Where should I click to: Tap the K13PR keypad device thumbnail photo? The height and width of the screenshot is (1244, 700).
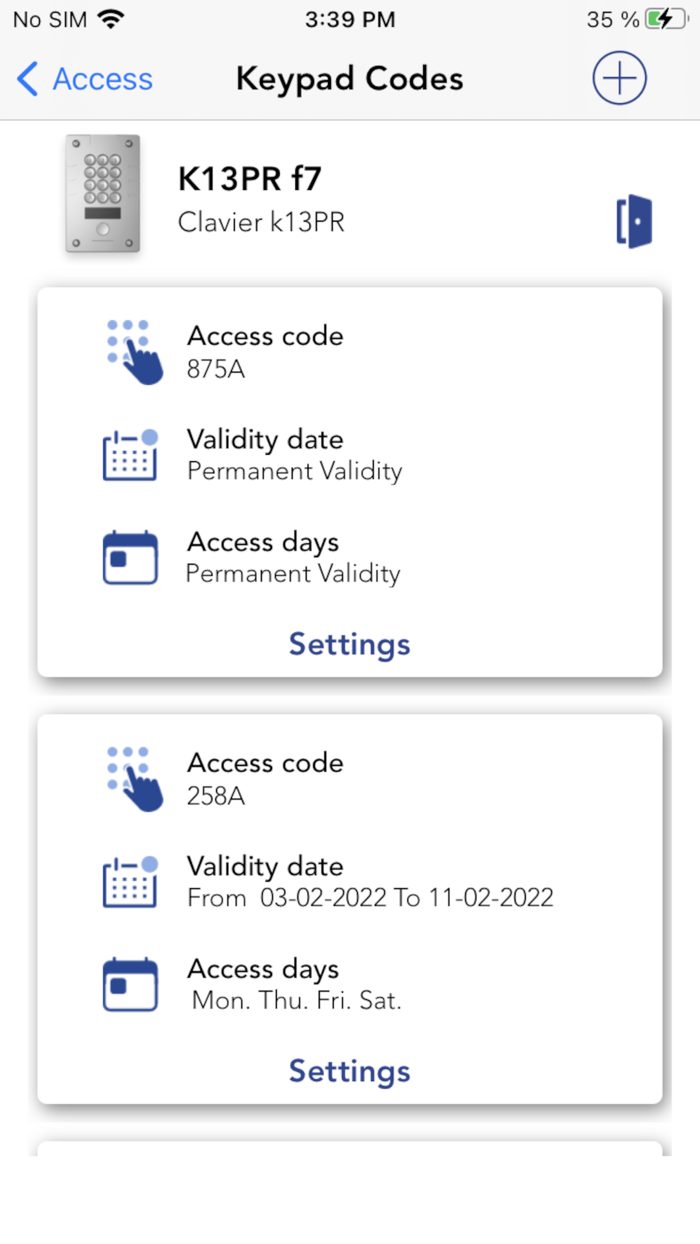pos(101,194)
